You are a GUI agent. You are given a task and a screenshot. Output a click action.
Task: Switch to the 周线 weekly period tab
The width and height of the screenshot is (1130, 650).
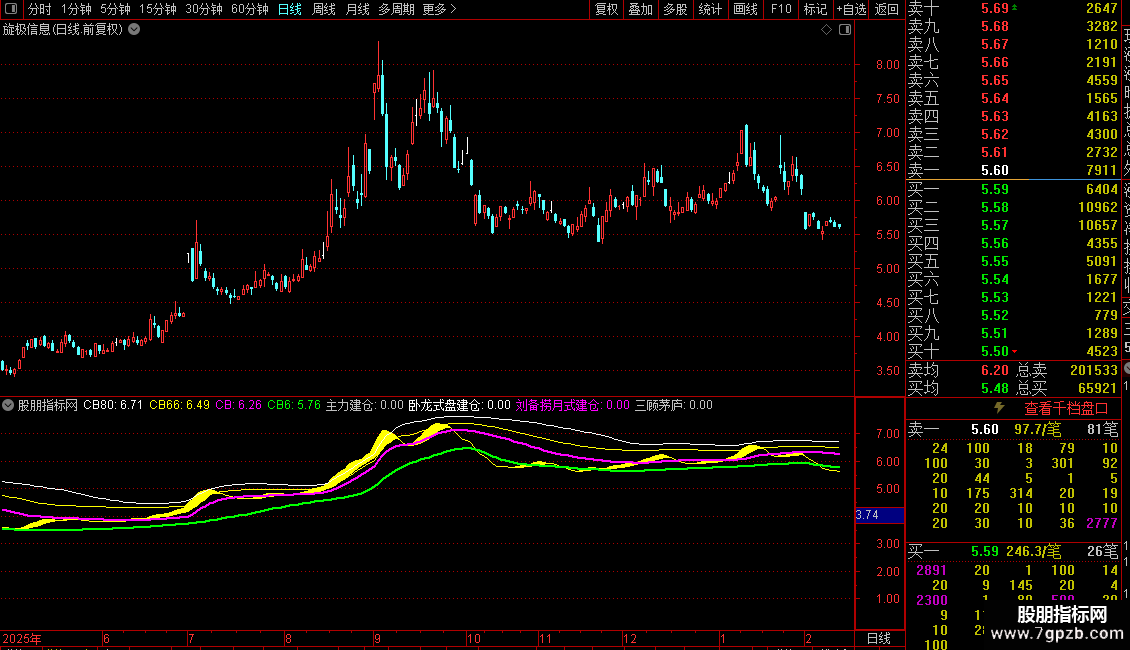324,9
